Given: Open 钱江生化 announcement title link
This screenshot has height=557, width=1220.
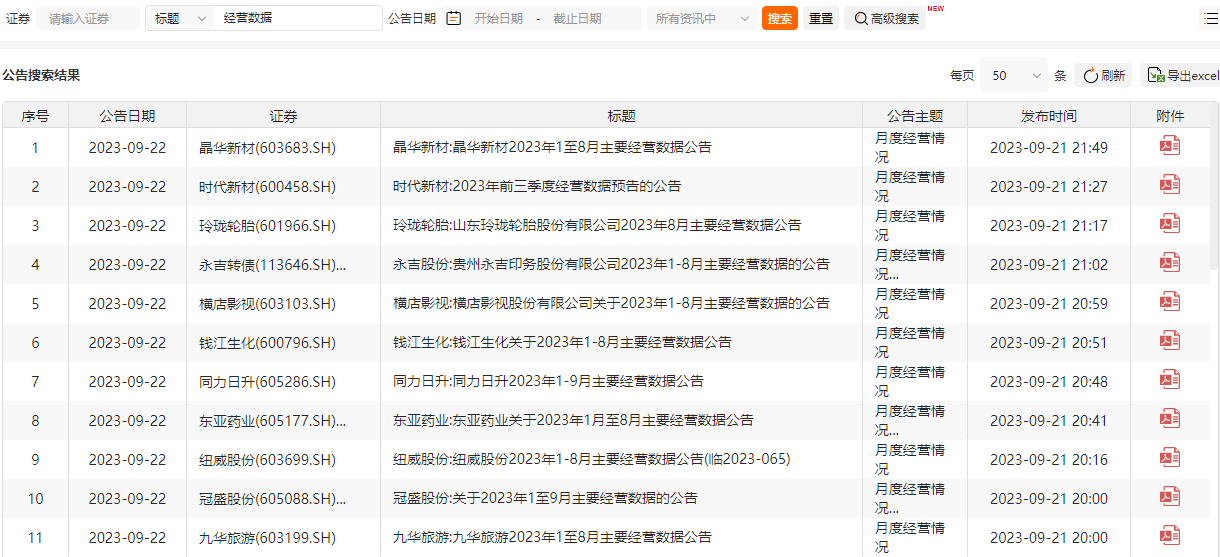Looking at the screenshot, I should point(562,342).
